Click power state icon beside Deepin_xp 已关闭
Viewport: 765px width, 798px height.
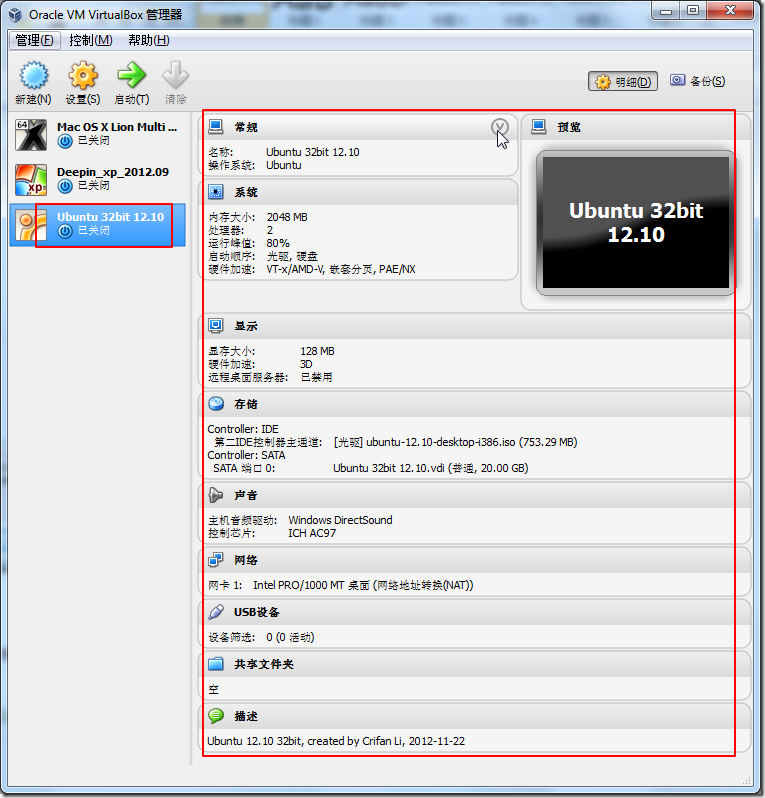point(65,186)
